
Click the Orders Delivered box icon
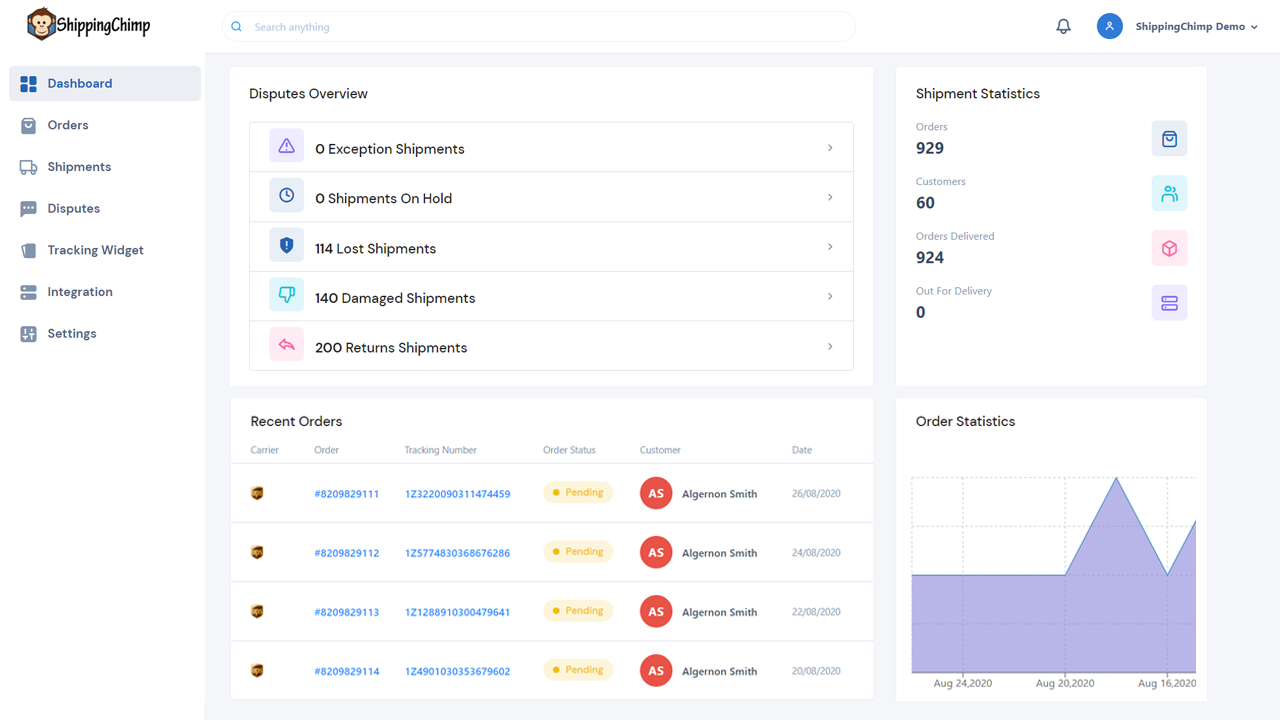pos(1169,249)
